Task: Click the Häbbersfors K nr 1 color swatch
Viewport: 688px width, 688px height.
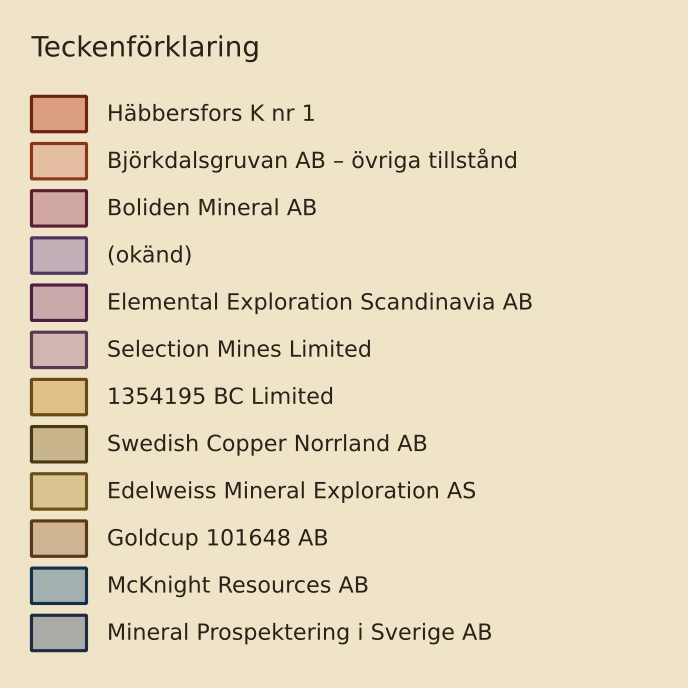Action: coord(59,114)
